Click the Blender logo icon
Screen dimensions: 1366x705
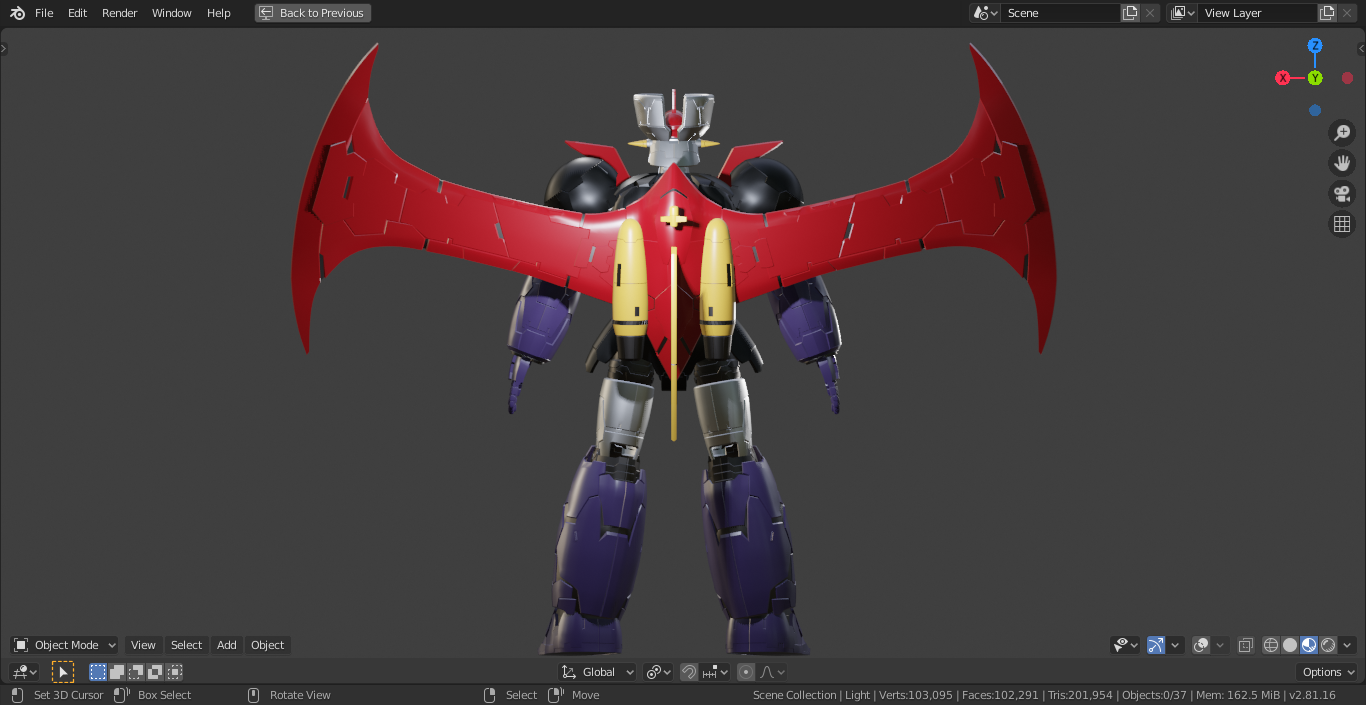tap(18, 13)
